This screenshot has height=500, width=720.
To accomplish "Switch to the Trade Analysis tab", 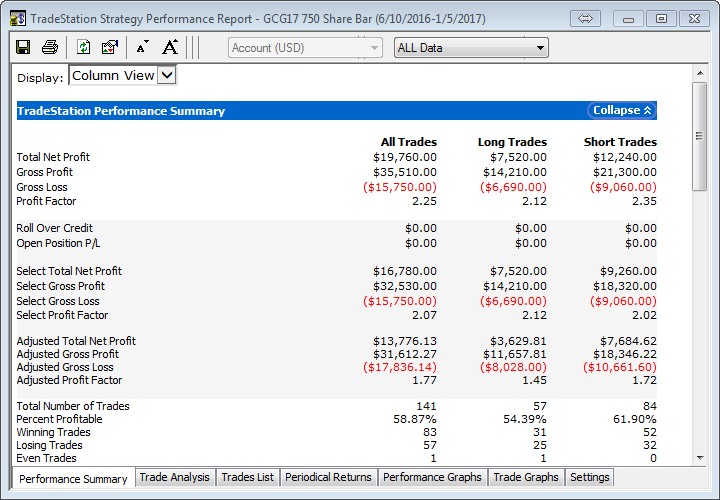I will (x=174, y=478).
